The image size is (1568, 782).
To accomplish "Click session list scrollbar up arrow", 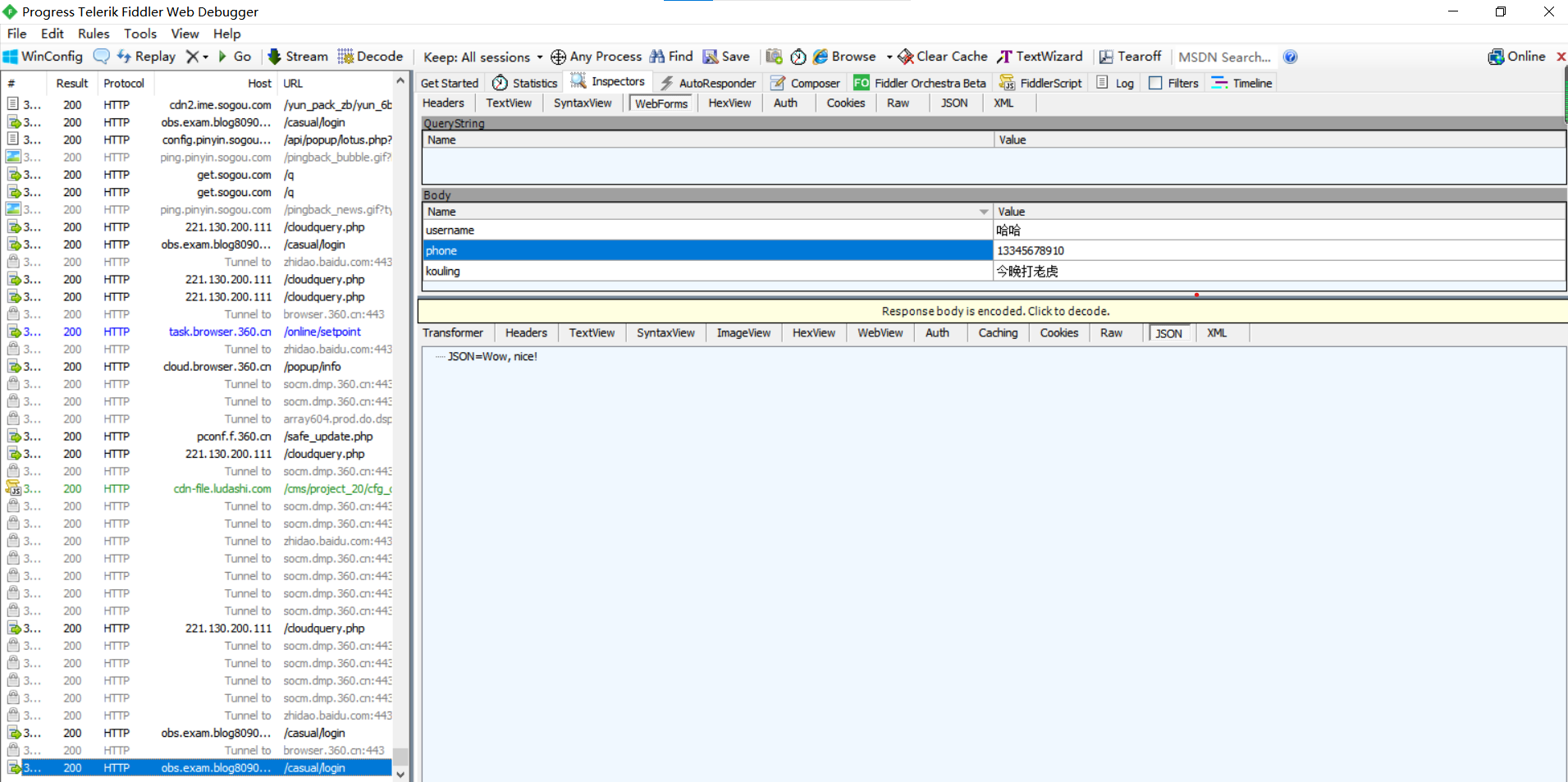I will coord(400,80).
